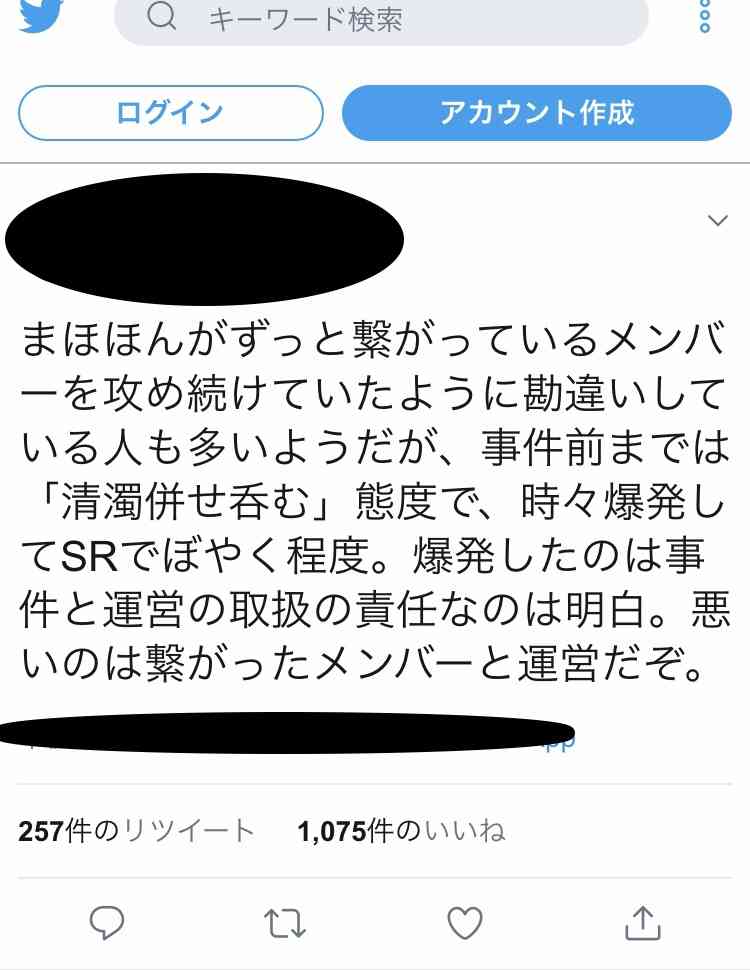Like the tweet with the heart icon
The image size is (750, 970).
coord(465,923)
